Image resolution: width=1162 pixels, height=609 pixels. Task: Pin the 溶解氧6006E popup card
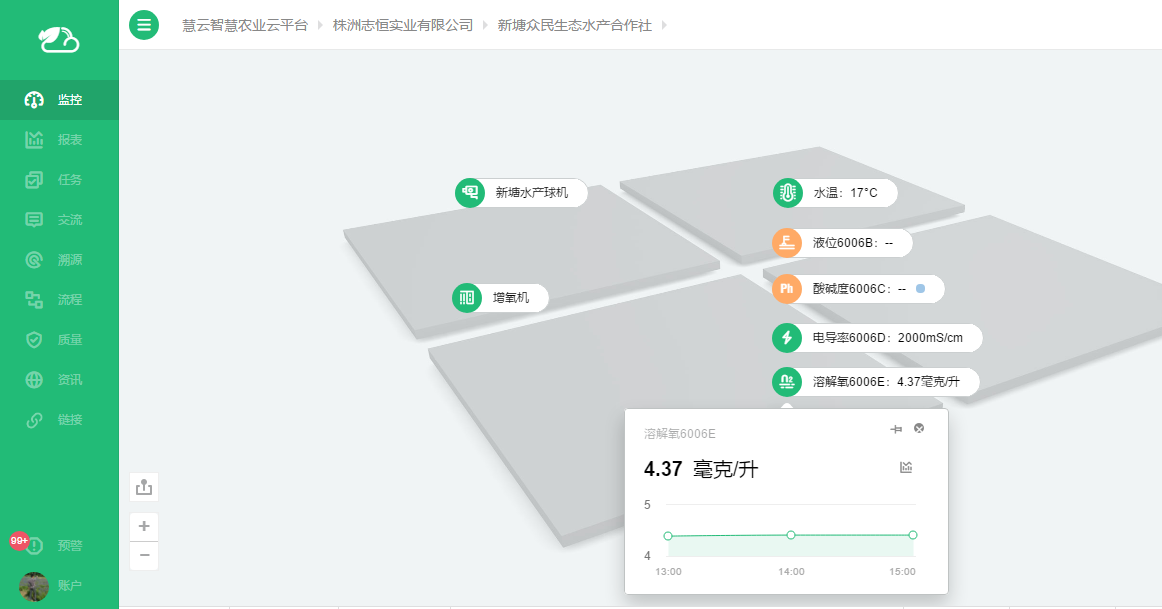click(x=896, y=429)
